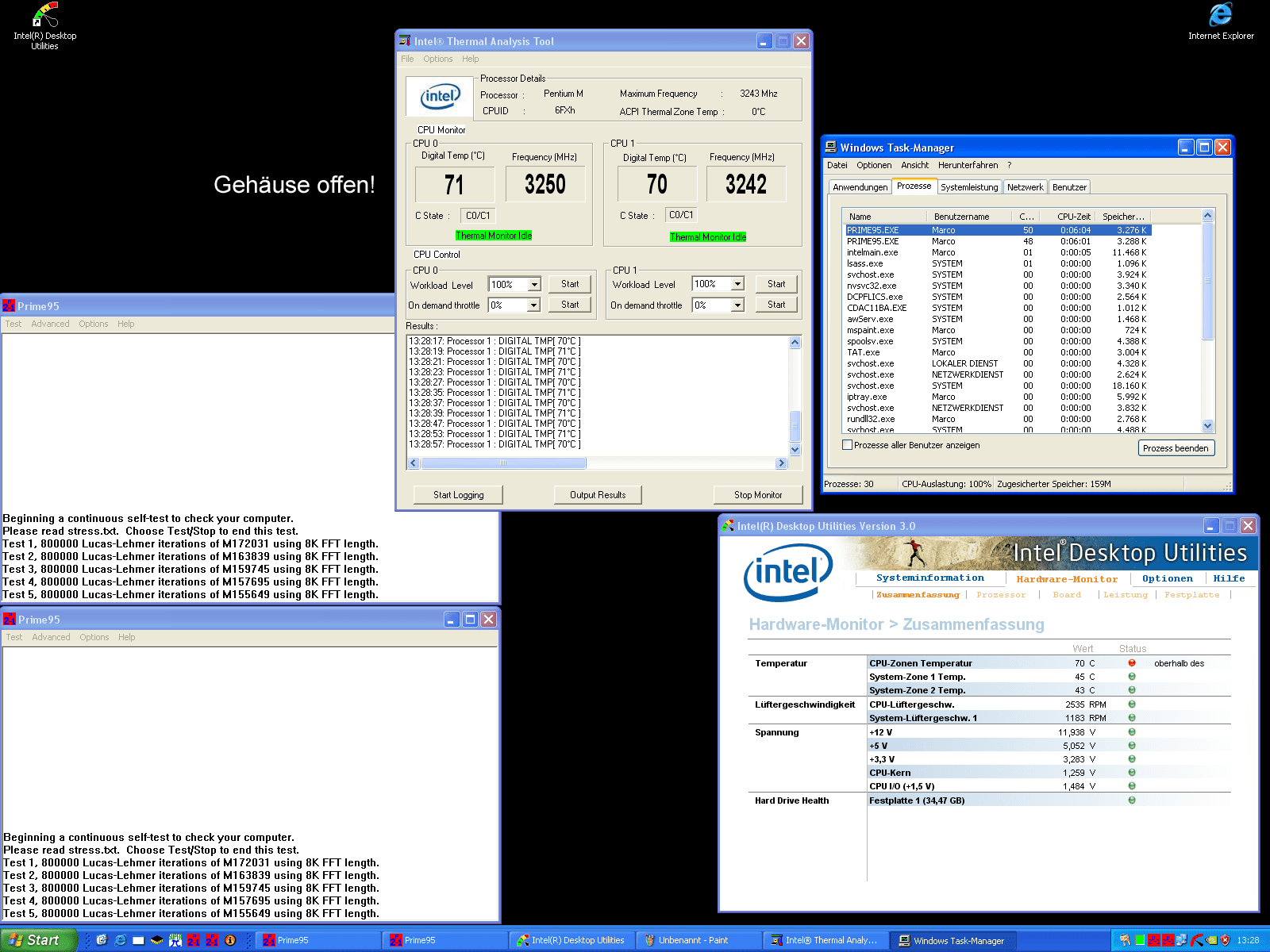Click the green status icon for +12 V
1270x952 pixels.
pyautogui.click(x=1132, y=732)
